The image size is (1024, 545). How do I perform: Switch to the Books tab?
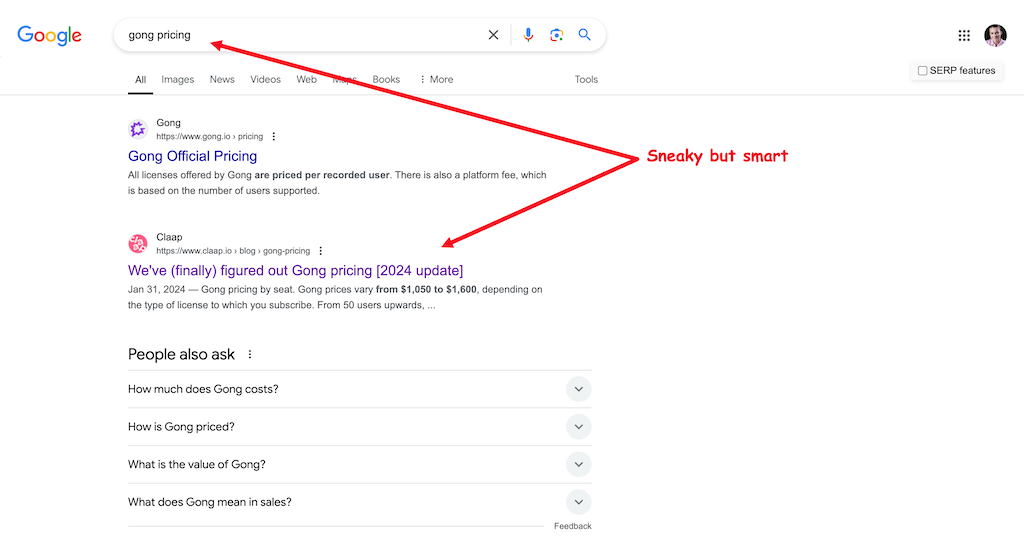pos(386,80)
